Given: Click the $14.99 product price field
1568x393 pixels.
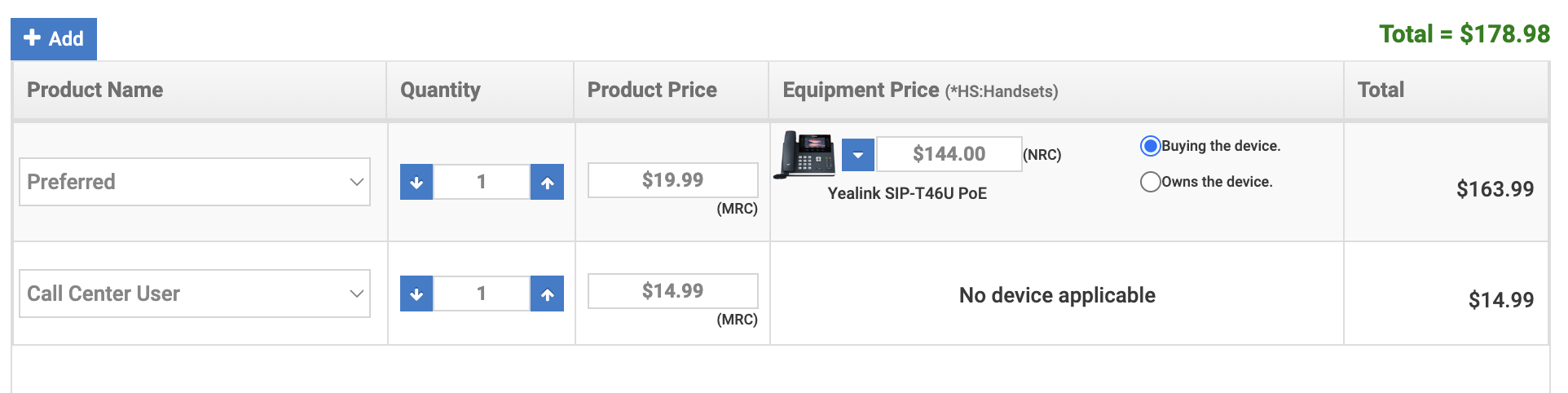Looking at the screenshot, I should (672, 291).
